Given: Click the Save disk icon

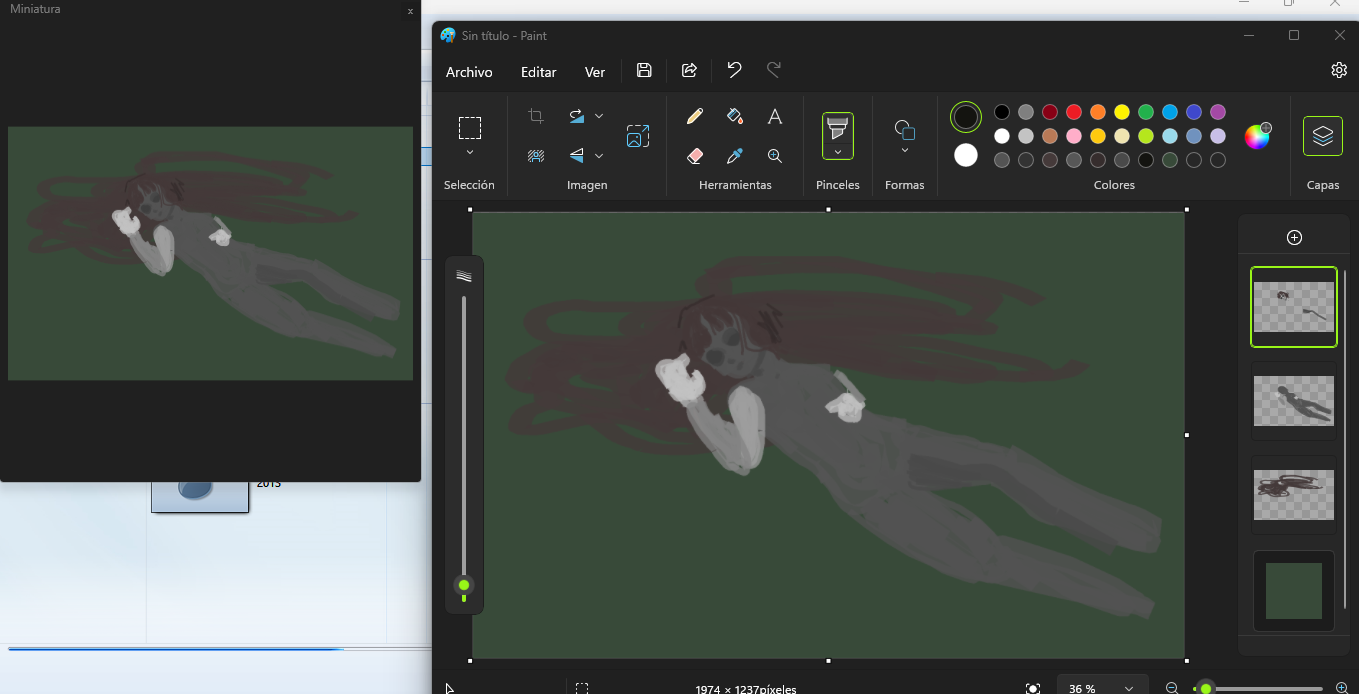Looking at the screenshot, I should click(644, 70).
